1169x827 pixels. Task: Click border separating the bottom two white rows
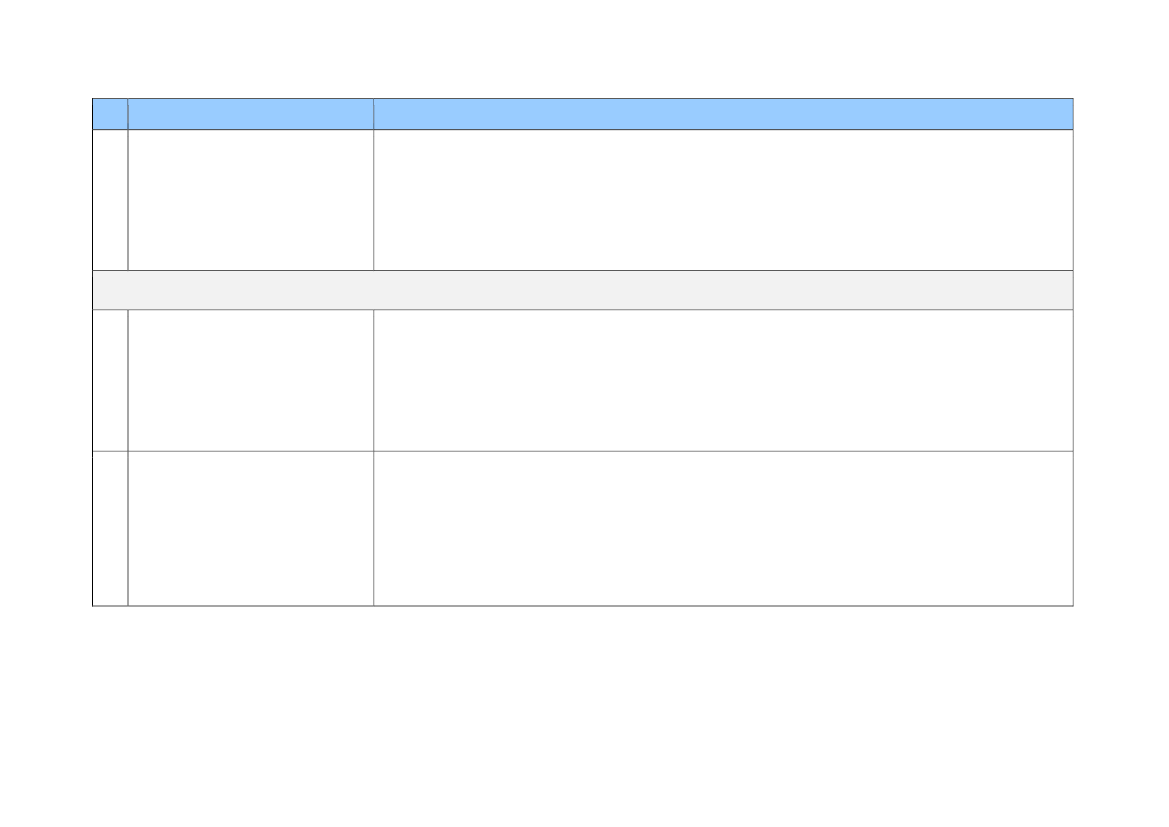(583, 451)
